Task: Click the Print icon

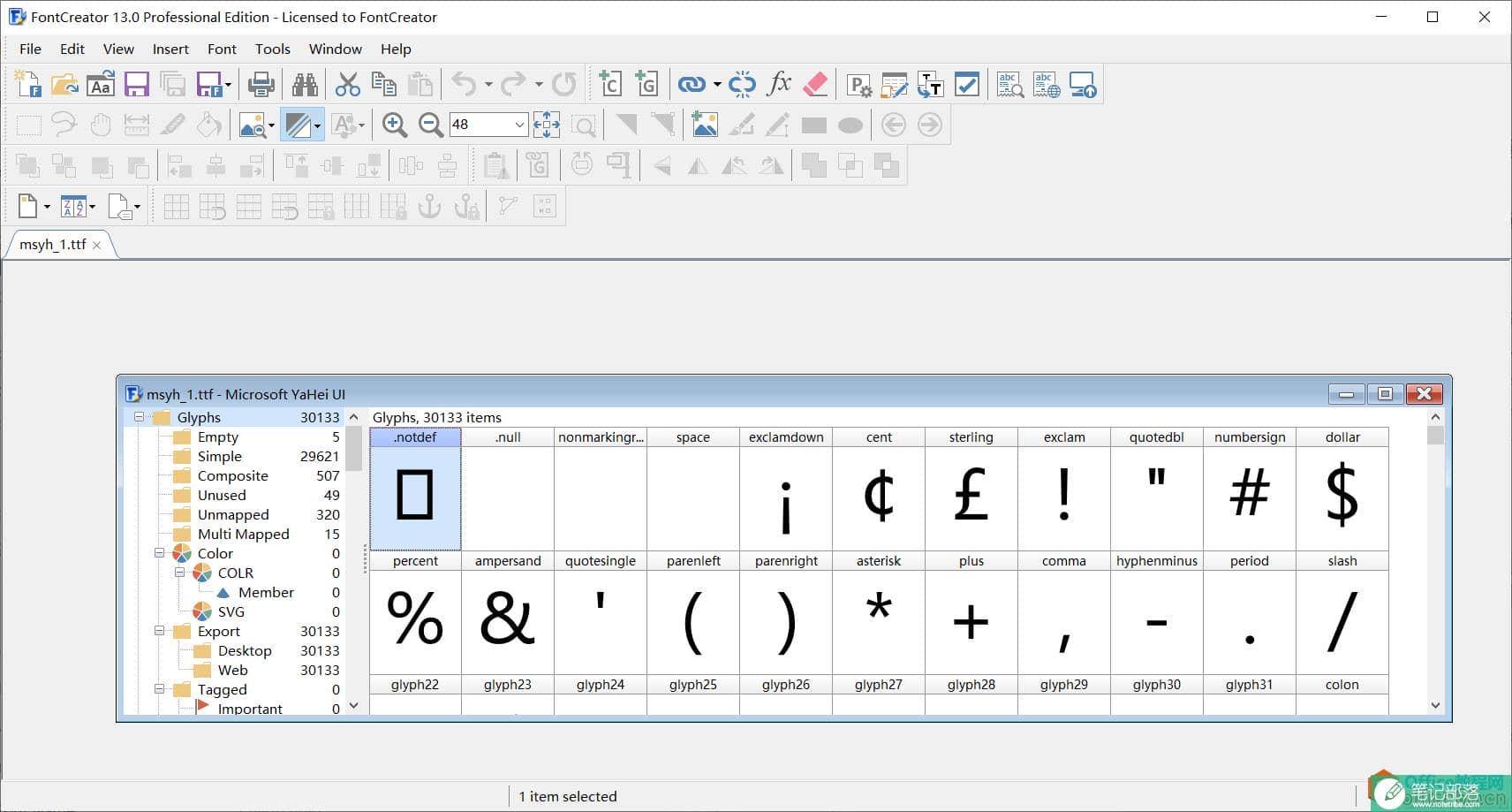Action: 261,85
